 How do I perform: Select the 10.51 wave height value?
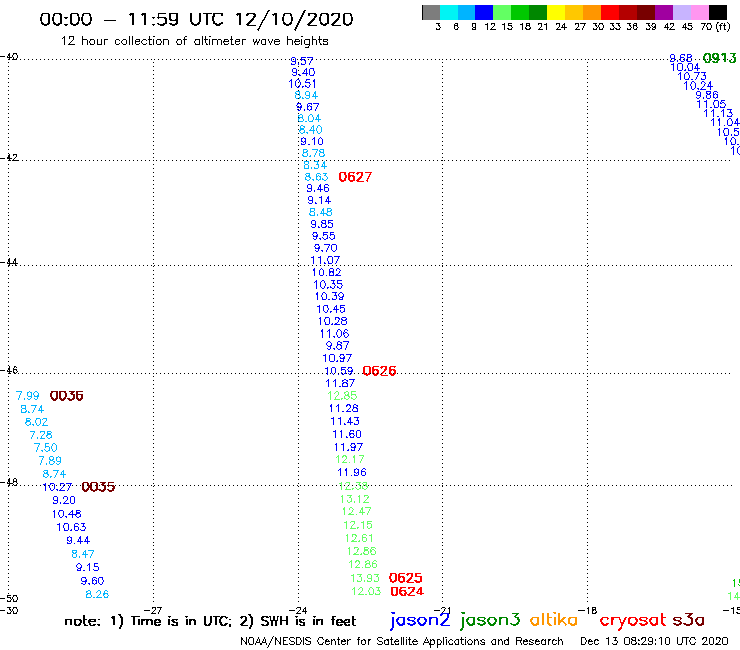302,84
